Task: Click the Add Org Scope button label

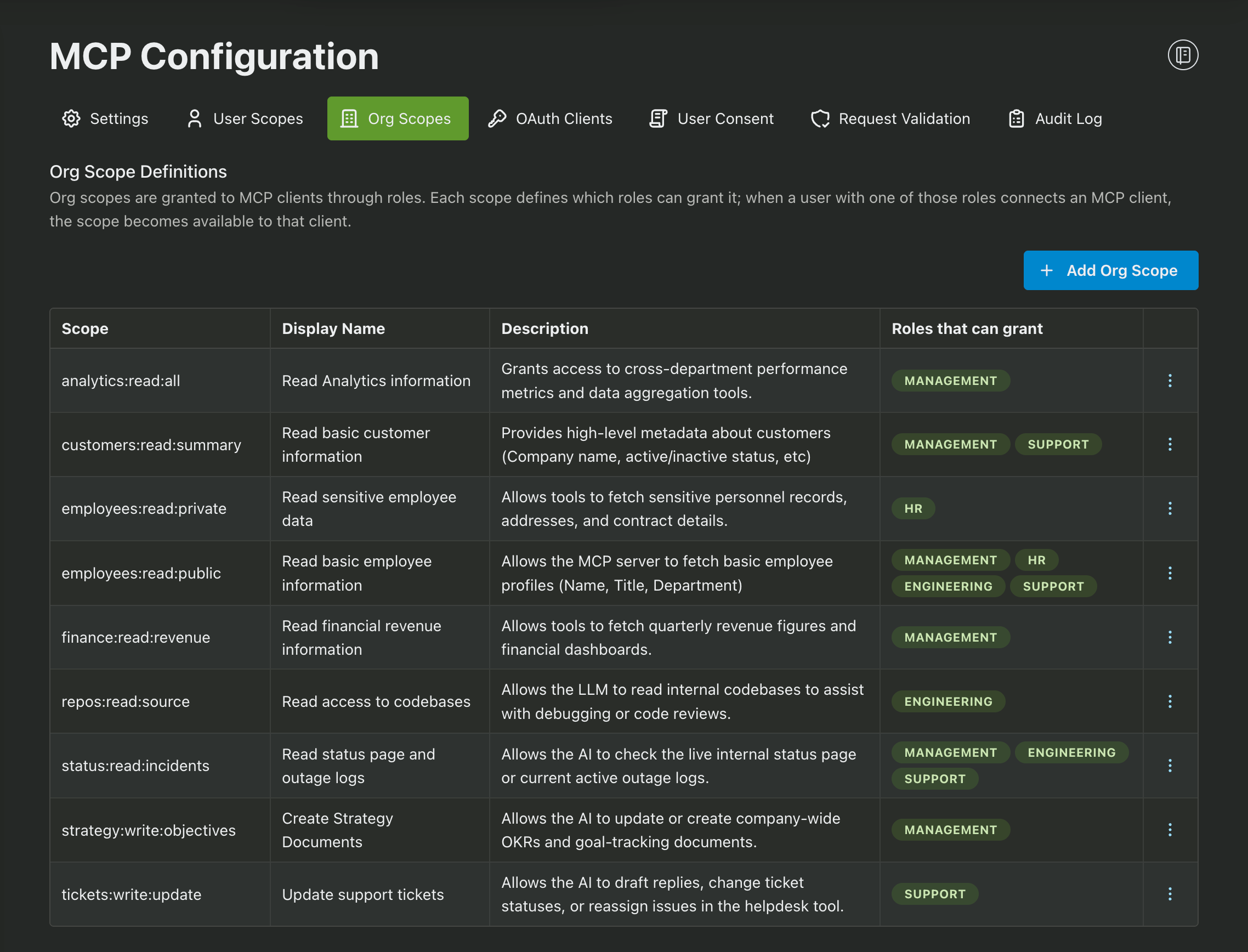Action: (x=1122, y=270)
